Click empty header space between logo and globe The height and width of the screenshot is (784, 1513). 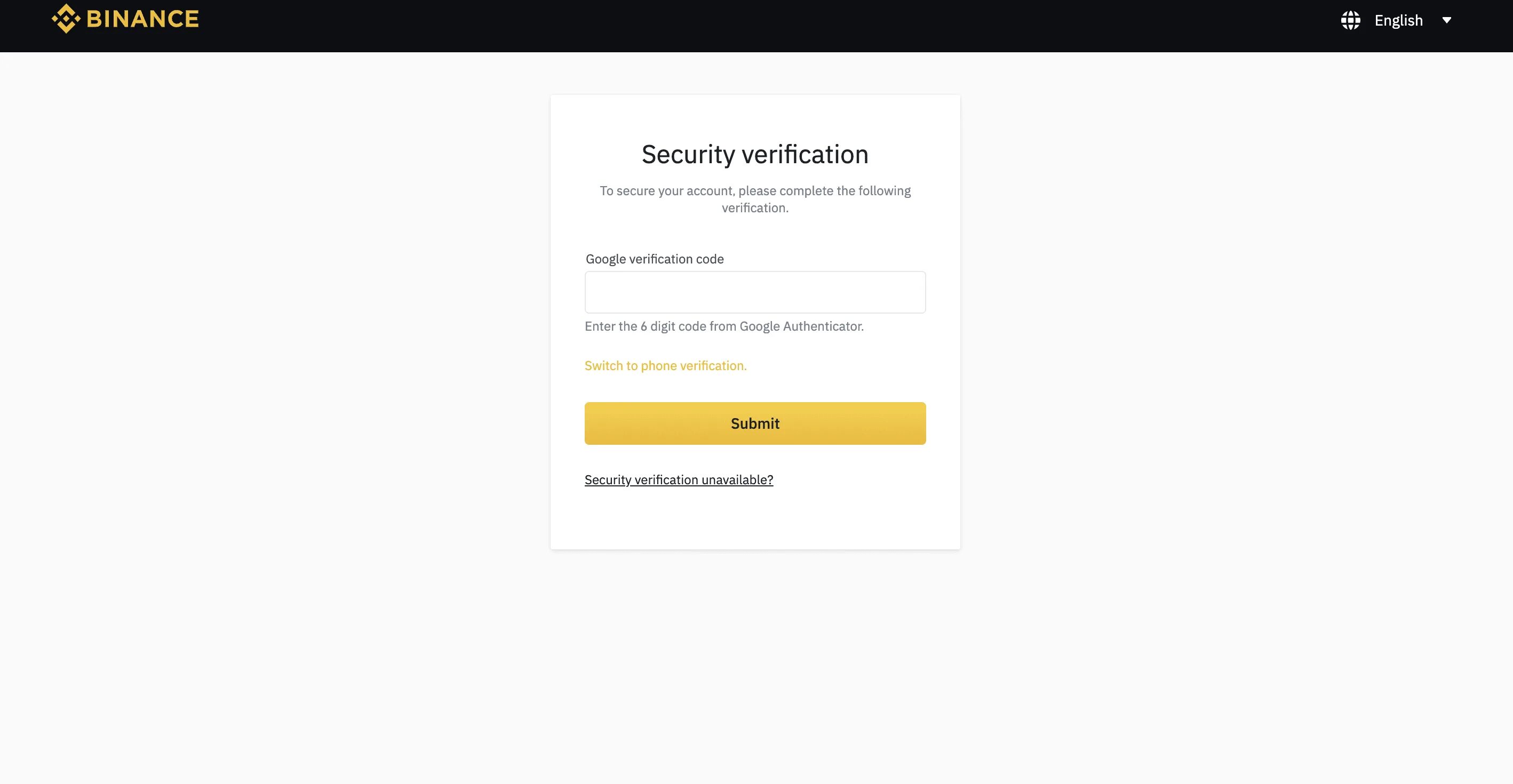coord(763,26)
